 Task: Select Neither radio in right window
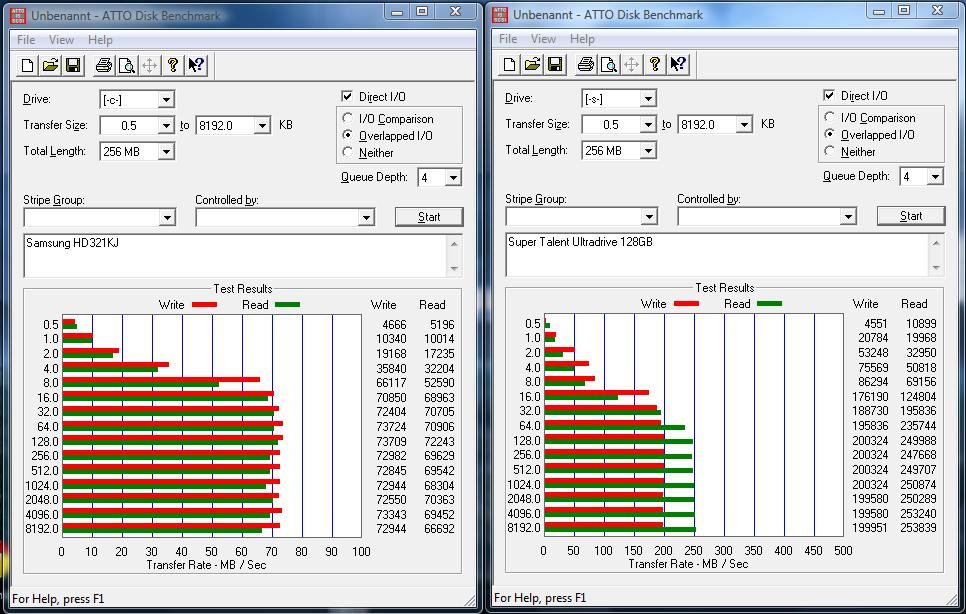coord(829,150)
